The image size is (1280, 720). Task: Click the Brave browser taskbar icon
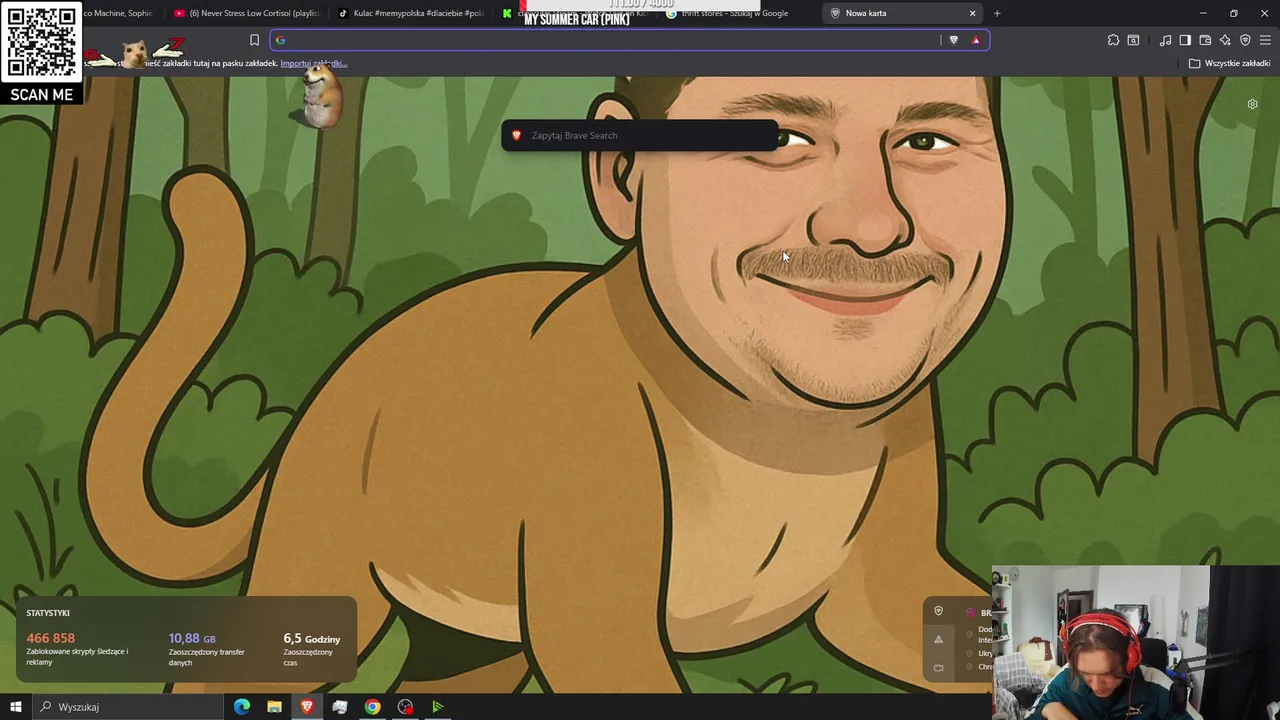click(x=307, y=707)
